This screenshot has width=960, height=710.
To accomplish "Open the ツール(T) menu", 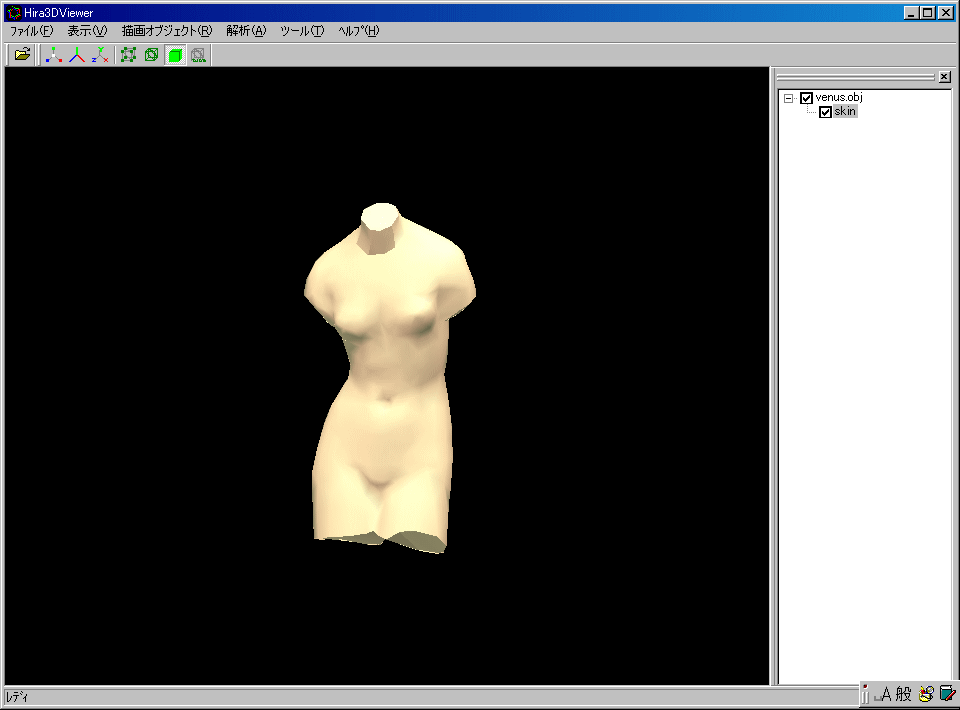I will pyautogui.click(x=302, y=31).
